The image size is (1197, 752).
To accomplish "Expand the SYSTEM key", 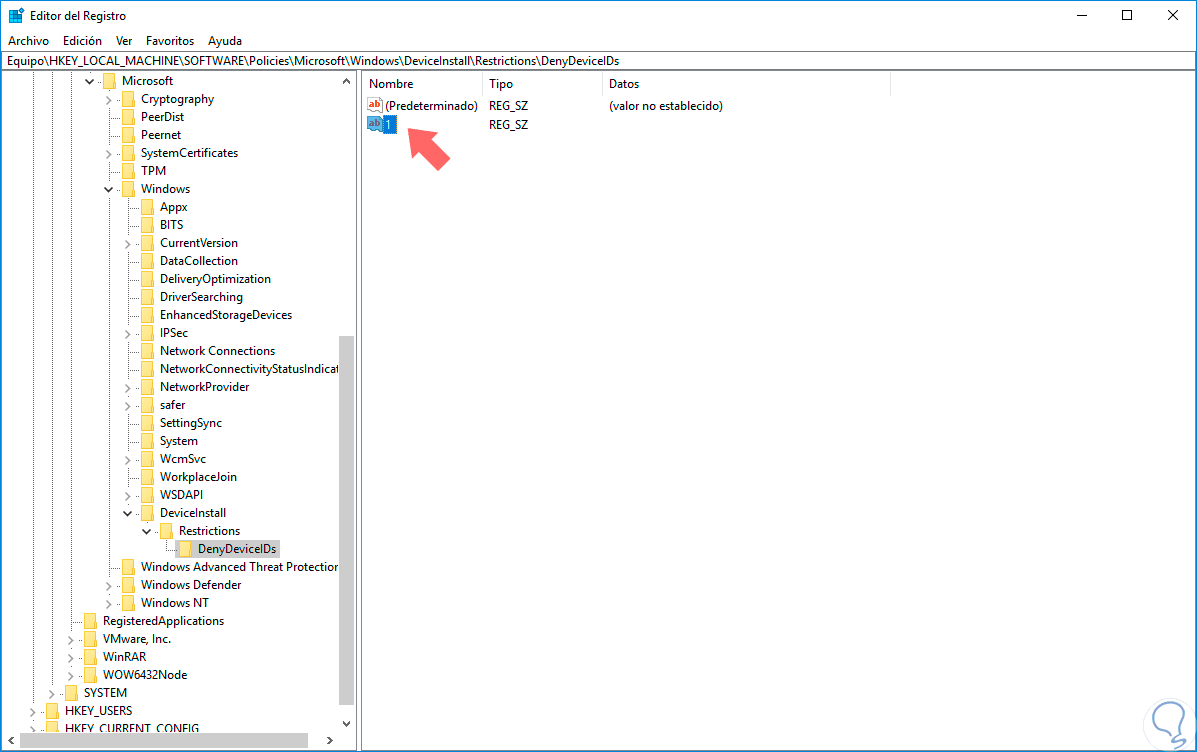I will [51, 694].
